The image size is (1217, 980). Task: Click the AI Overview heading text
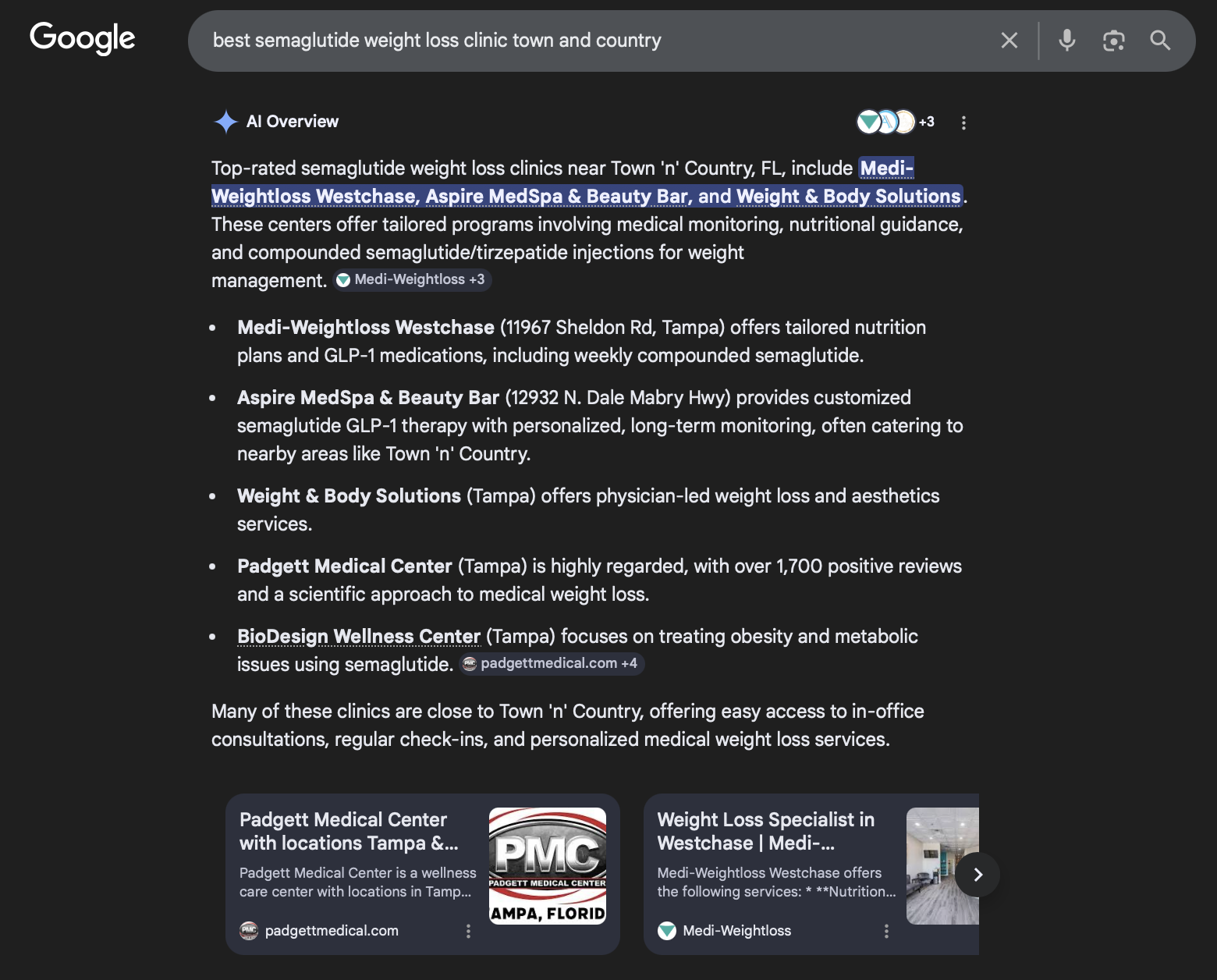[293, 122]
